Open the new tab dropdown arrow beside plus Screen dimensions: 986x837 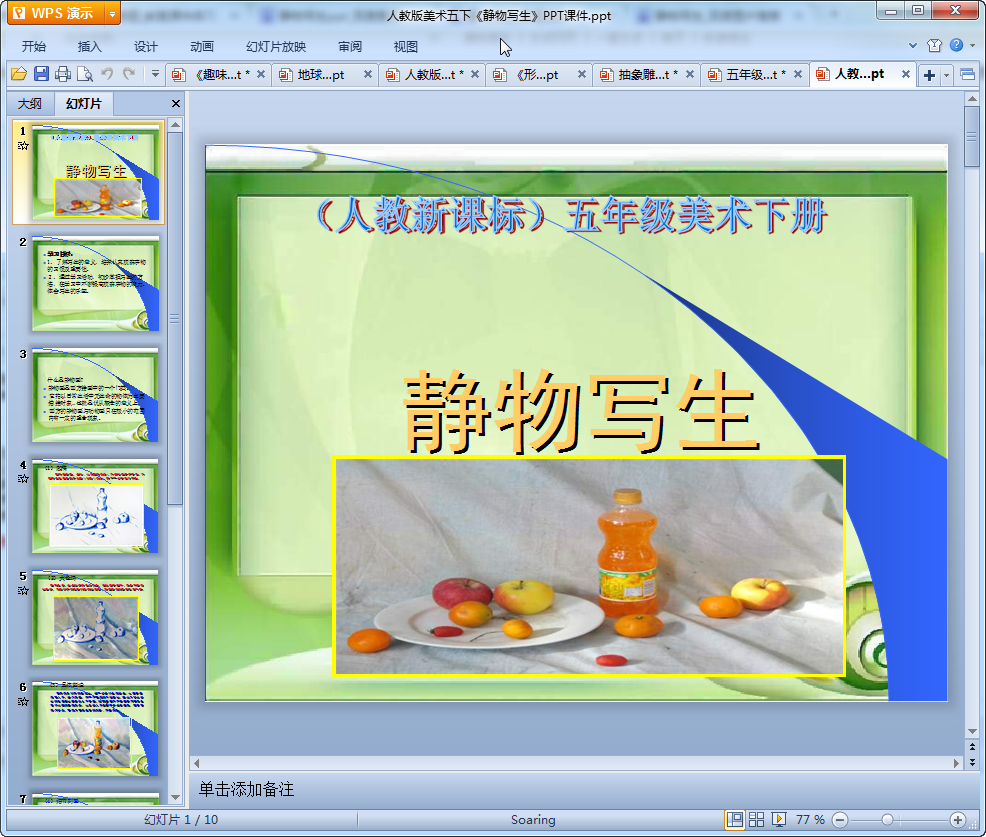(x=946, y=75)
